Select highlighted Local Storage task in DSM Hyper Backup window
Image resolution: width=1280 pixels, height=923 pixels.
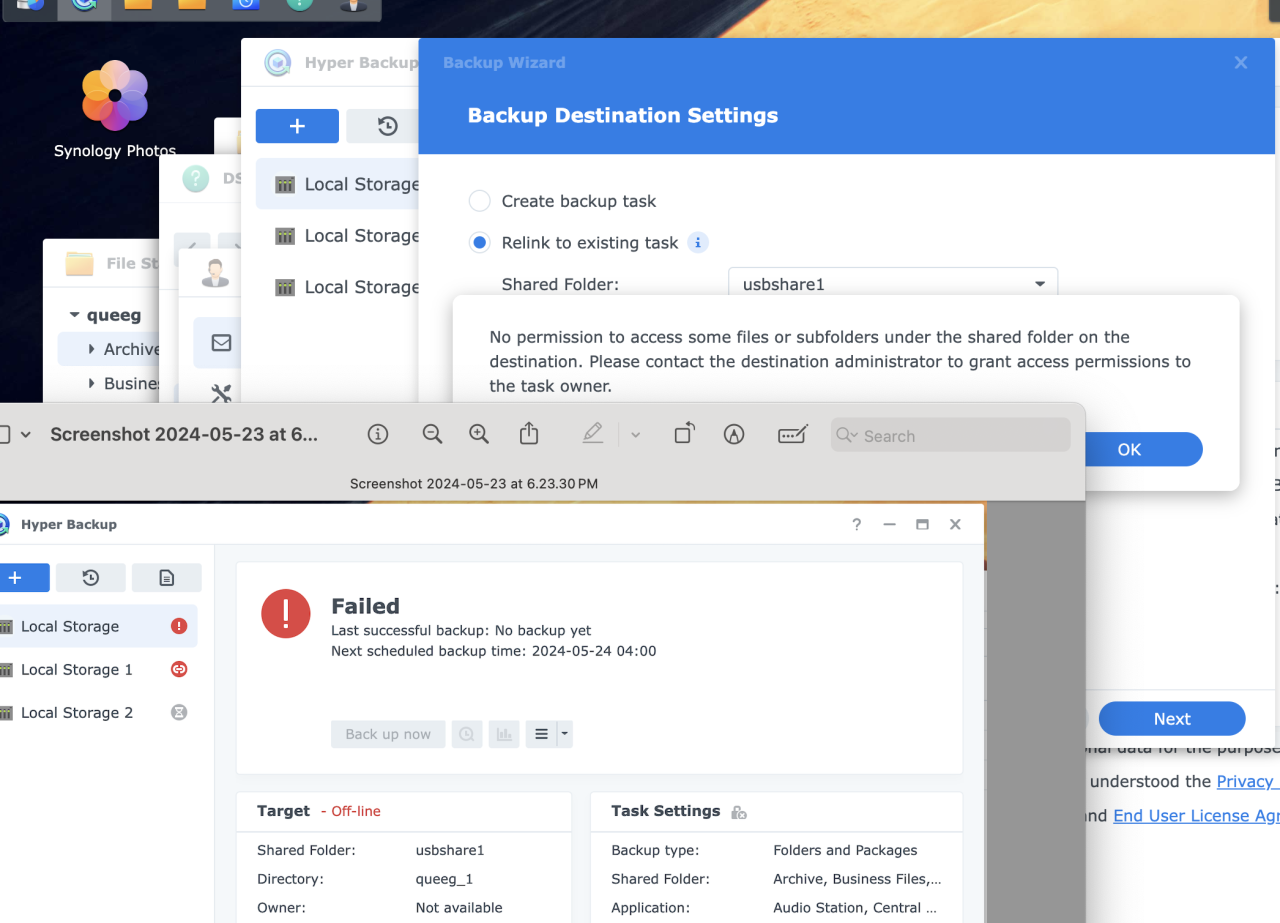(338, 184)
